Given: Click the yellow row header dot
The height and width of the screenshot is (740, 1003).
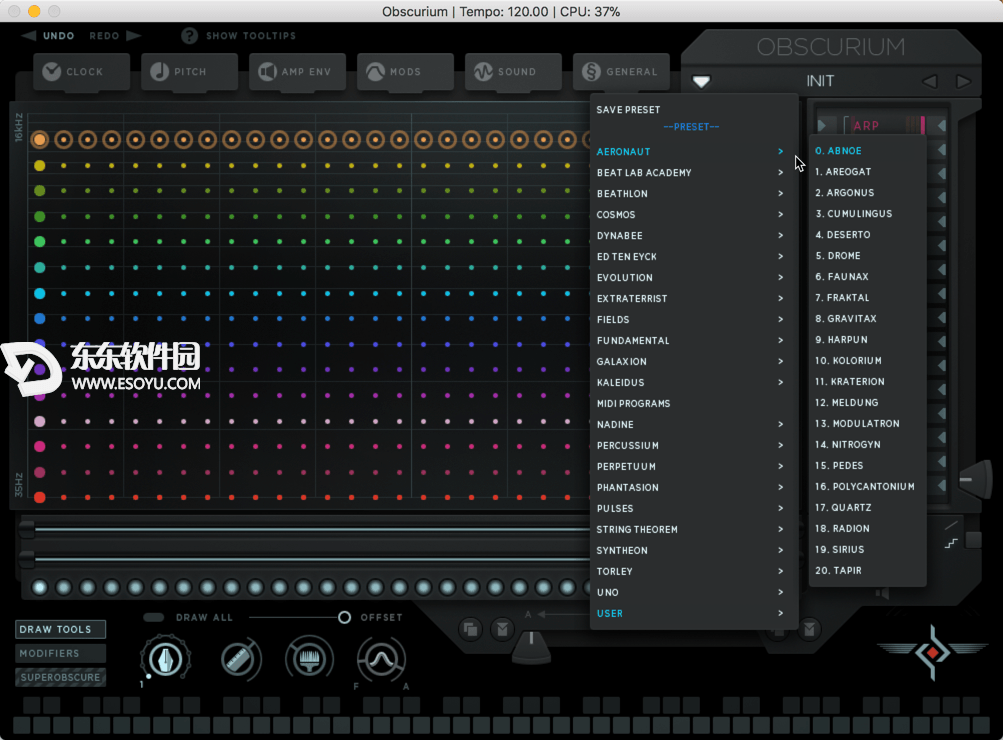Looking at the screenshot, I should tap(40, 166).
